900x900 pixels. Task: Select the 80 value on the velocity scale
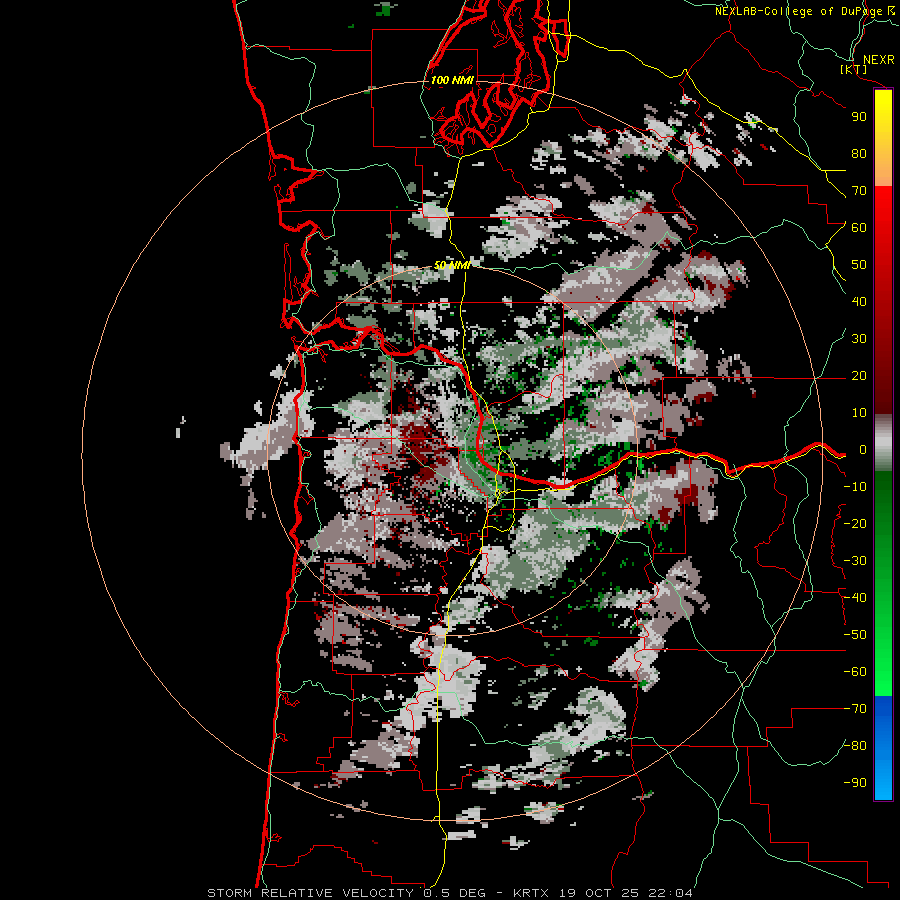pos(859,154)
